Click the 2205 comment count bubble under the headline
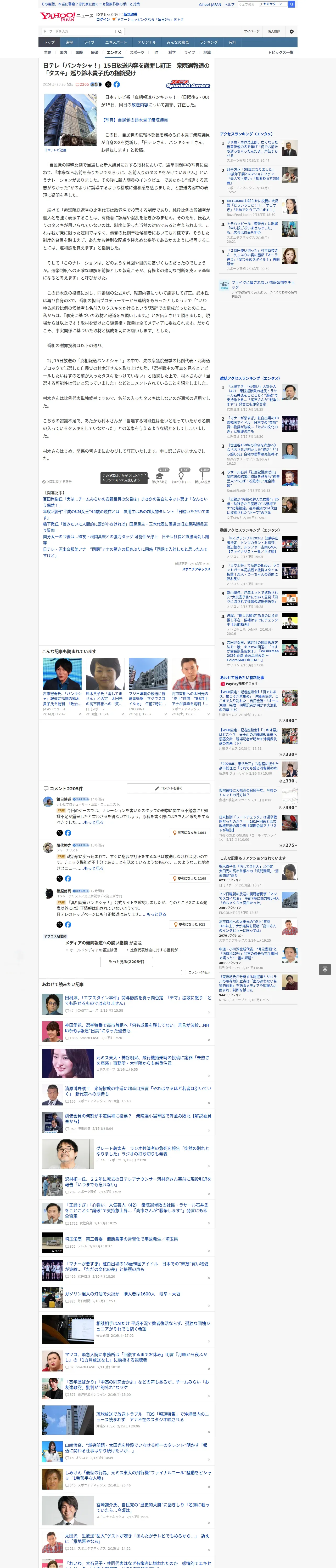Screen dimensions: 336x1568 82,85
